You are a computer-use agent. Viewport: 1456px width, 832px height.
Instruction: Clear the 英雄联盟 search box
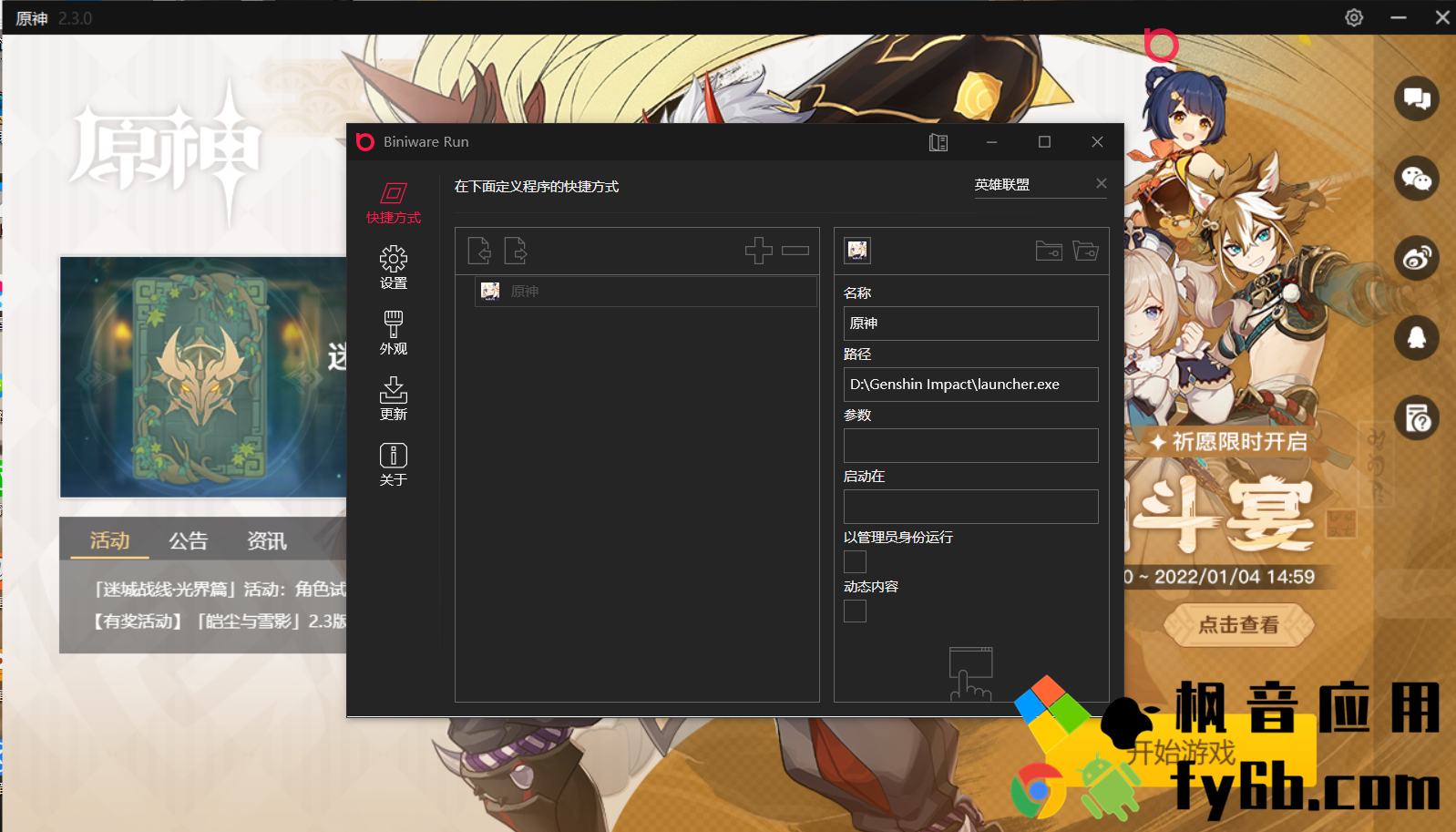click(x=1102, y=183)
